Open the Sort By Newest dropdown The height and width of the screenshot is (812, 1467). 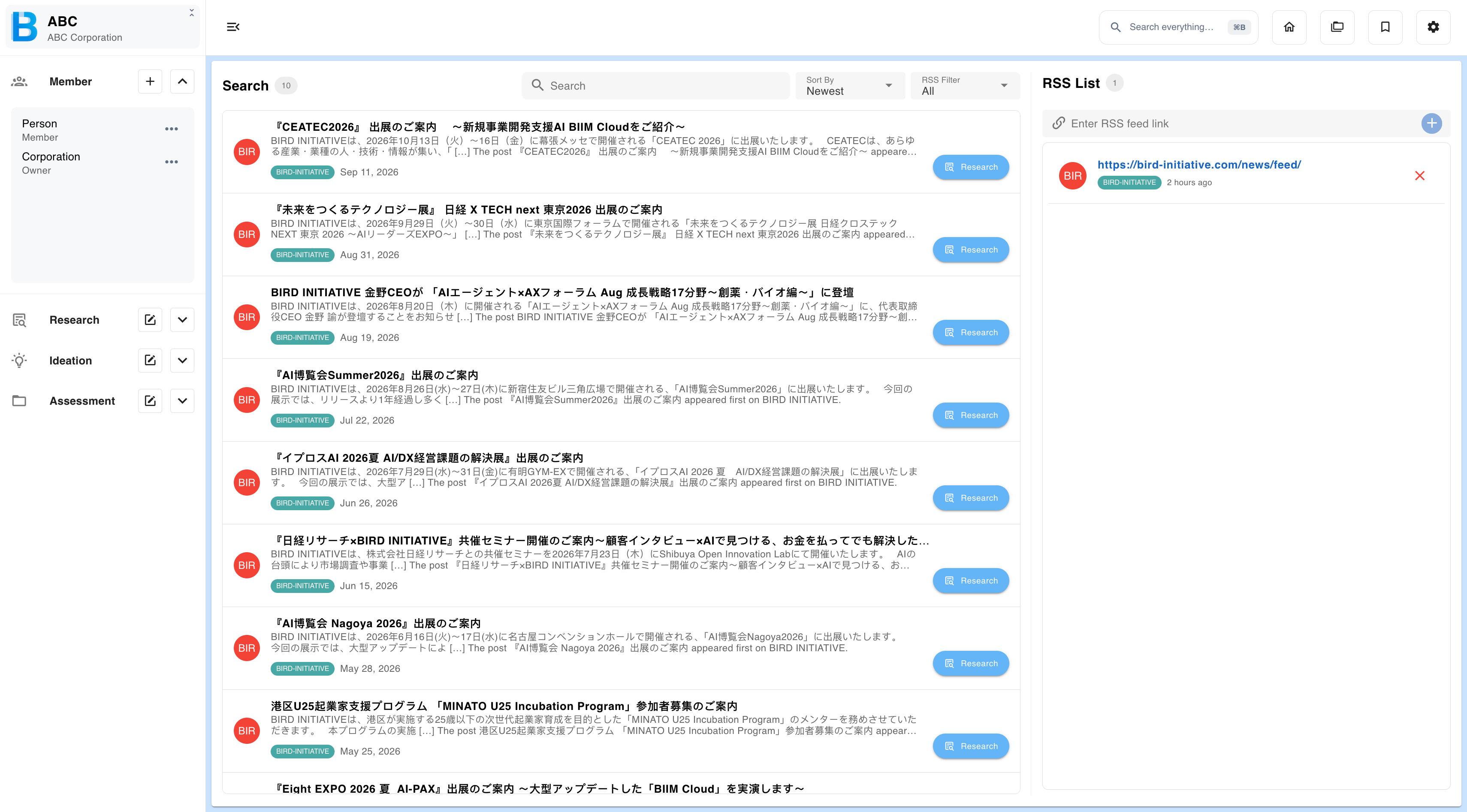pyautogui.click(x=850, y=86)
